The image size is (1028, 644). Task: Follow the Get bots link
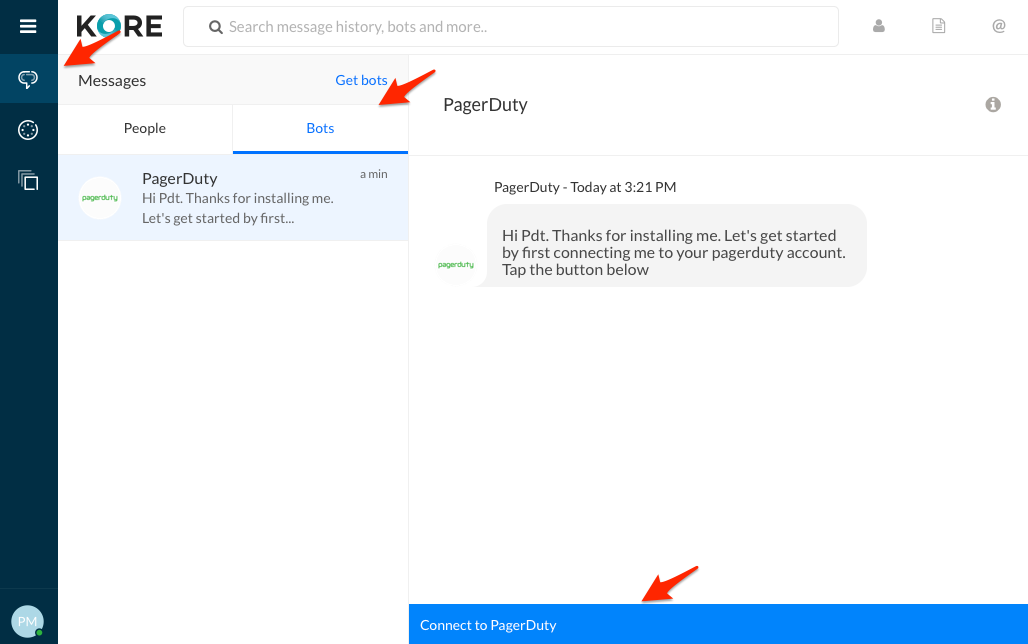tap(361, 80)
